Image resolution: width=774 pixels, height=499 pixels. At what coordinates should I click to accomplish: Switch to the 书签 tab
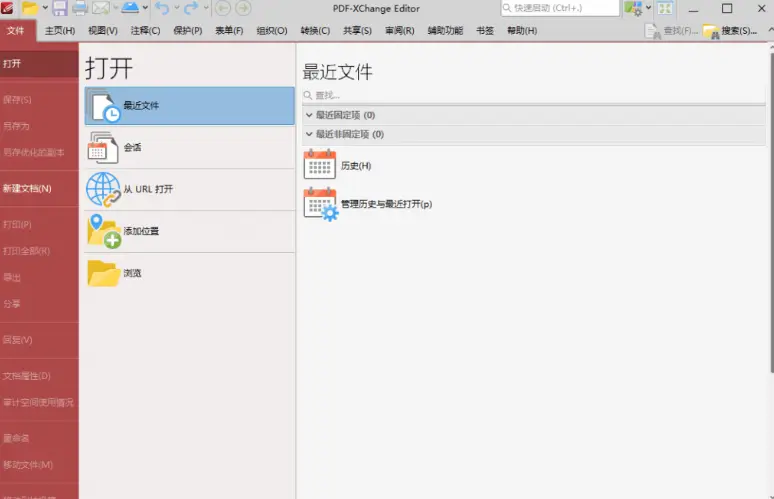pyautogui.click(x=485, y=31)
